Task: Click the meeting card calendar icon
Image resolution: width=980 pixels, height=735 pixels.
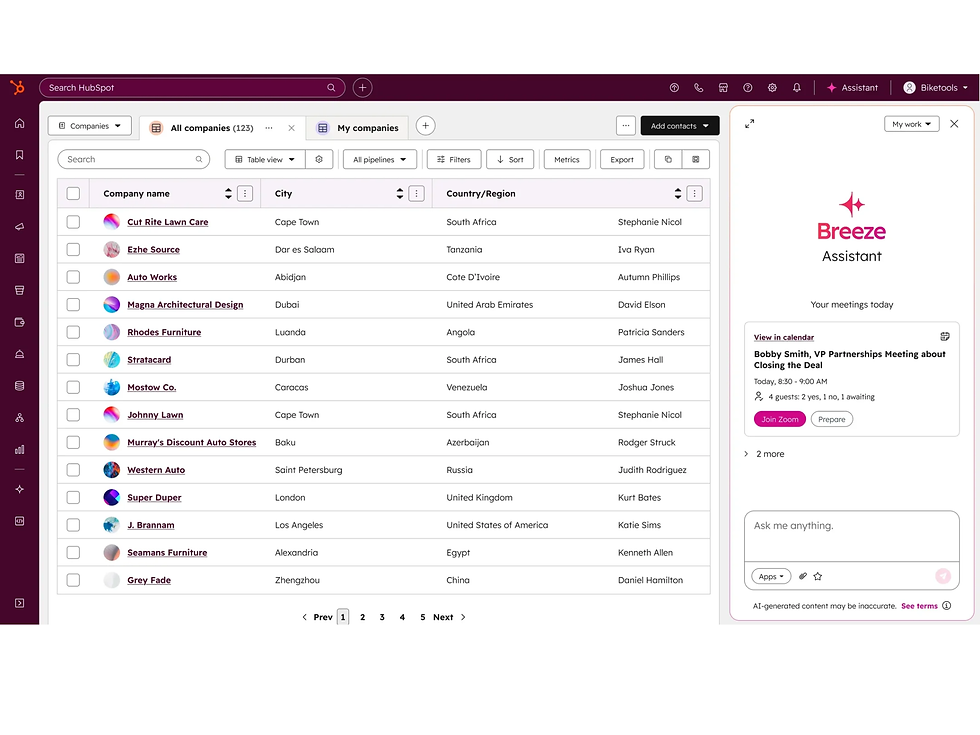Action: click(x=945, y=336)
